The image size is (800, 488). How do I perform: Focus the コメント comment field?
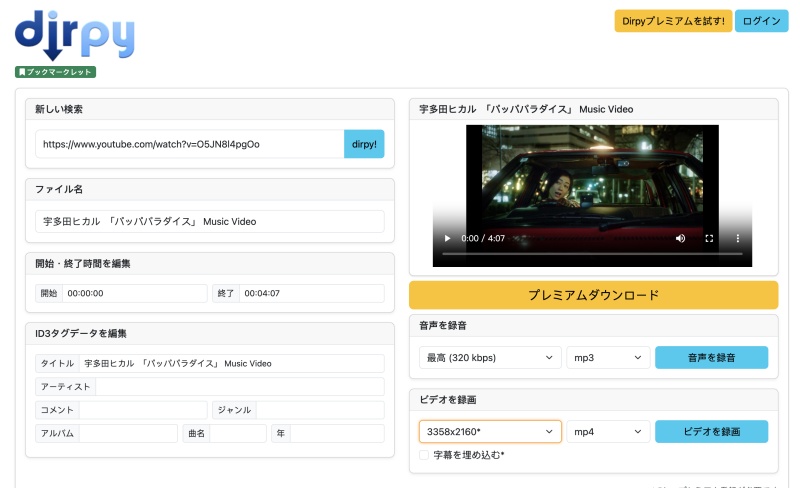click(143, 410)
